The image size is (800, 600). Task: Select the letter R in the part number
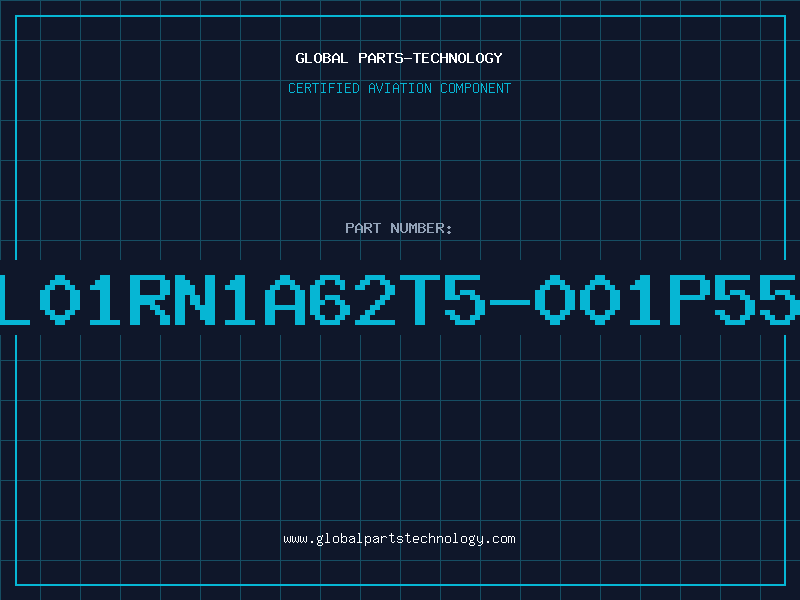[150, 300]
